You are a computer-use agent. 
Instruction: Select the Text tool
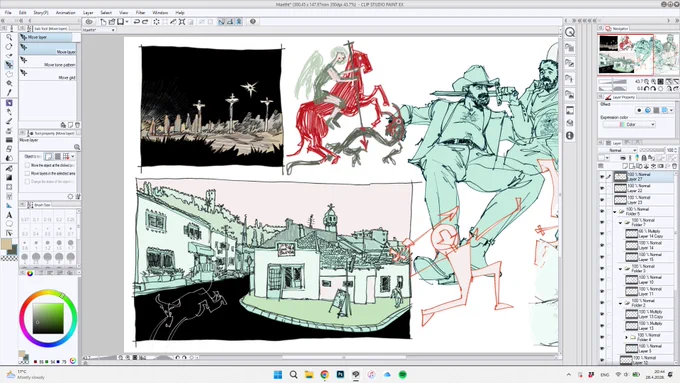(x=9, y=215)
